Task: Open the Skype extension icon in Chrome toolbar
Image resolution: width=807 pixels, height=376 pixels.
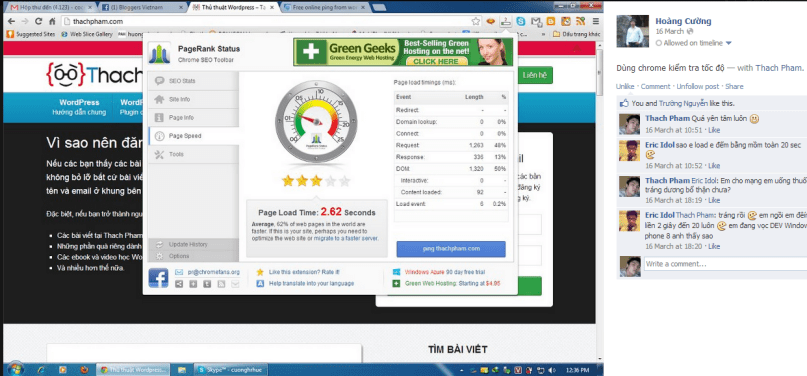Action: (x=521, y=22)
